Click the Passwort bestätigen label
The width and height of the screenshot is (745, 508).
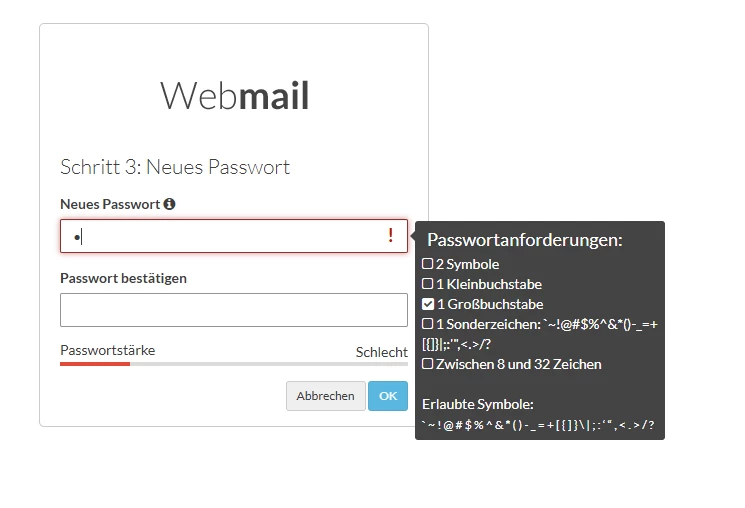click(x=123, y=278)
